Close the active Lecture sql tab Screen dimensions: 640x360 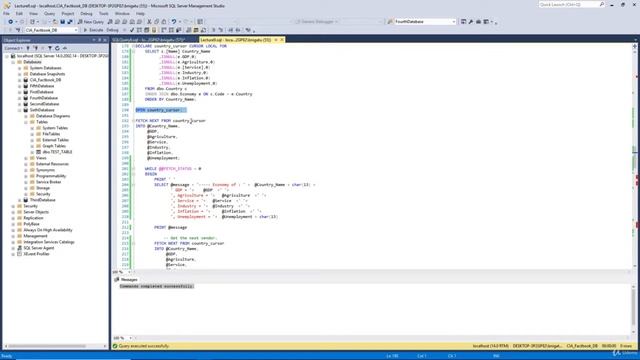click(282, 40)
